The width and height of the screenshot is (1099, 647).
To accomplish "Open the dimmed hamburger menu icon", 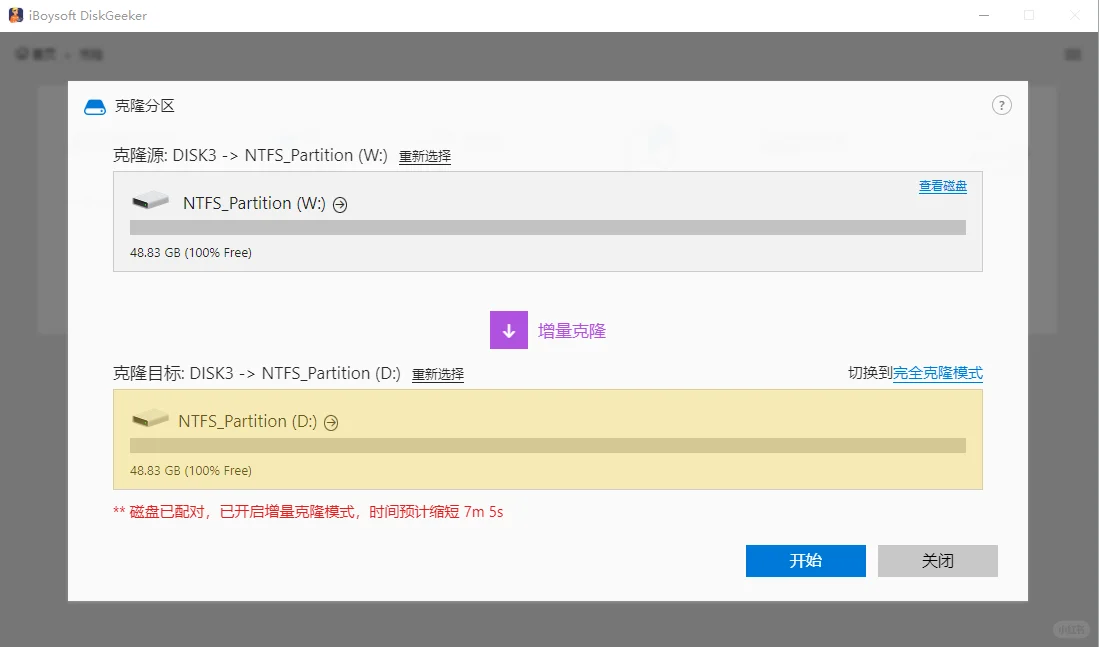I will [x=1073, y=54].
